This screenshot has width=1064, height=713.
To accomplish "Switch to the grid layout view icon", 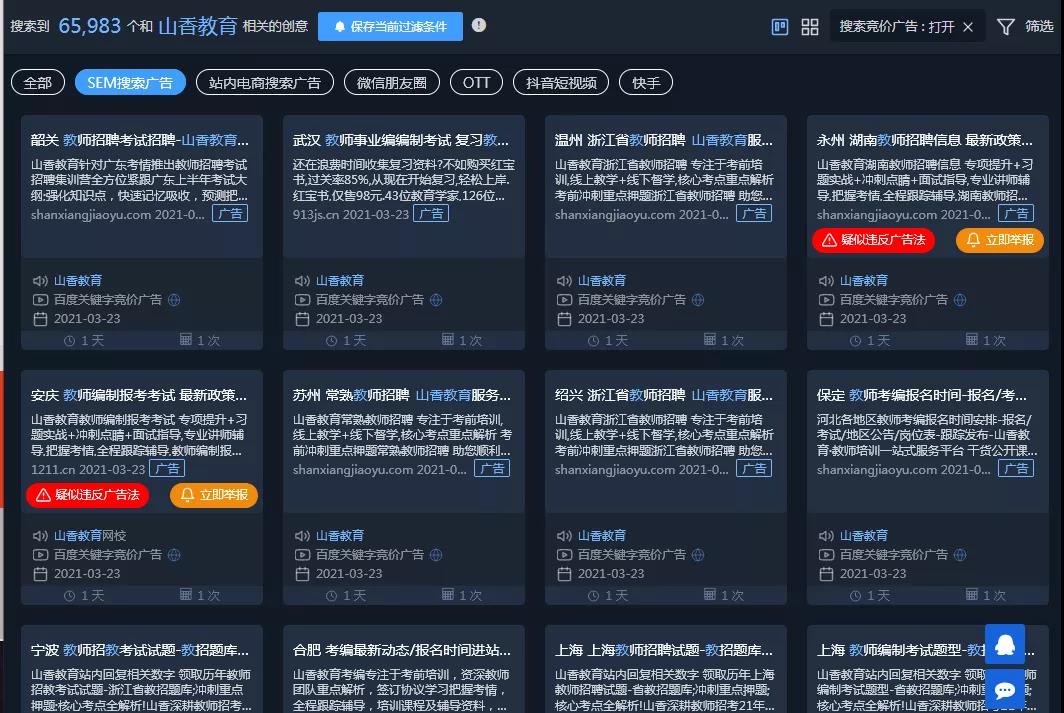I will 810,27.
